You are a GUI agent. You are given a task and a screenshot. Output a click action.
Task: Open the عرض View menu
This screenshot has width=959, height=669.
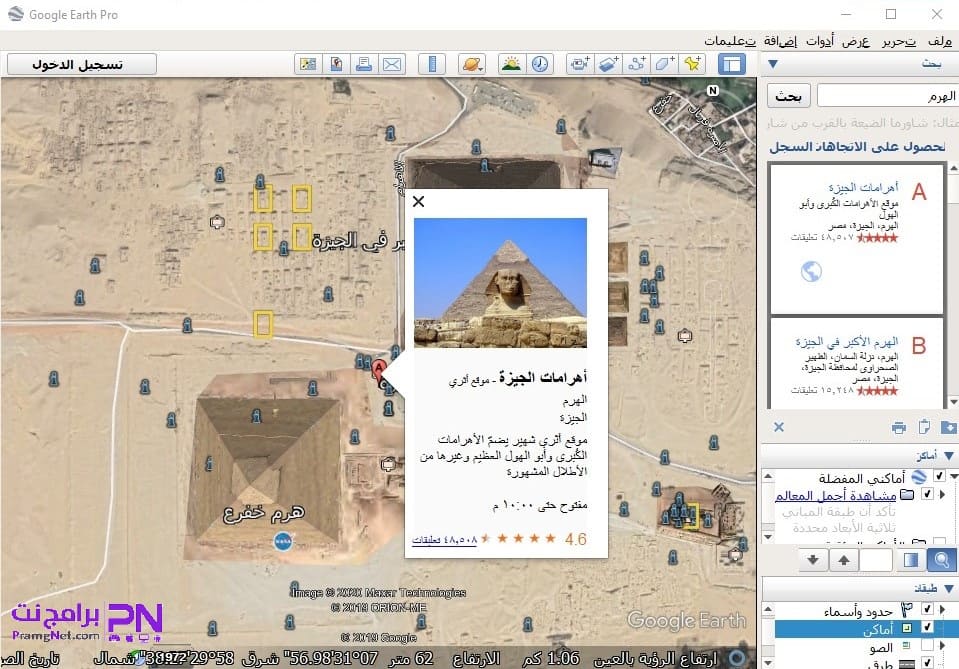855,41
